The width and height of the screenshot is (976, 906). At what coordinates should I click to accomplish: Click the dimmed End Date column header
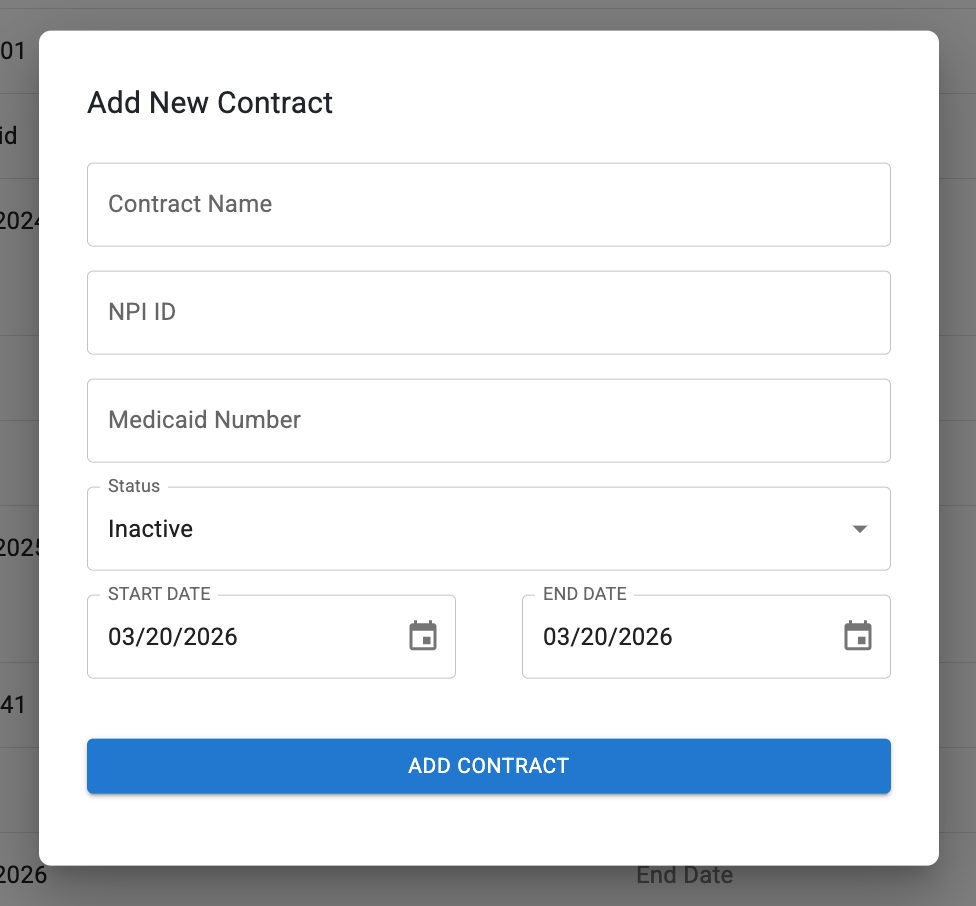(x=684, y=876)
